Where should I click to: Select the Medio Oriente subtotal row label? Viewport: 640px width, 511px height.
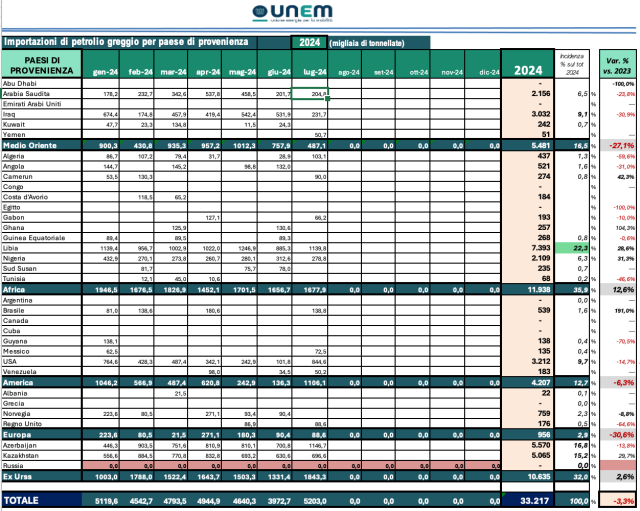pos(30,146)
